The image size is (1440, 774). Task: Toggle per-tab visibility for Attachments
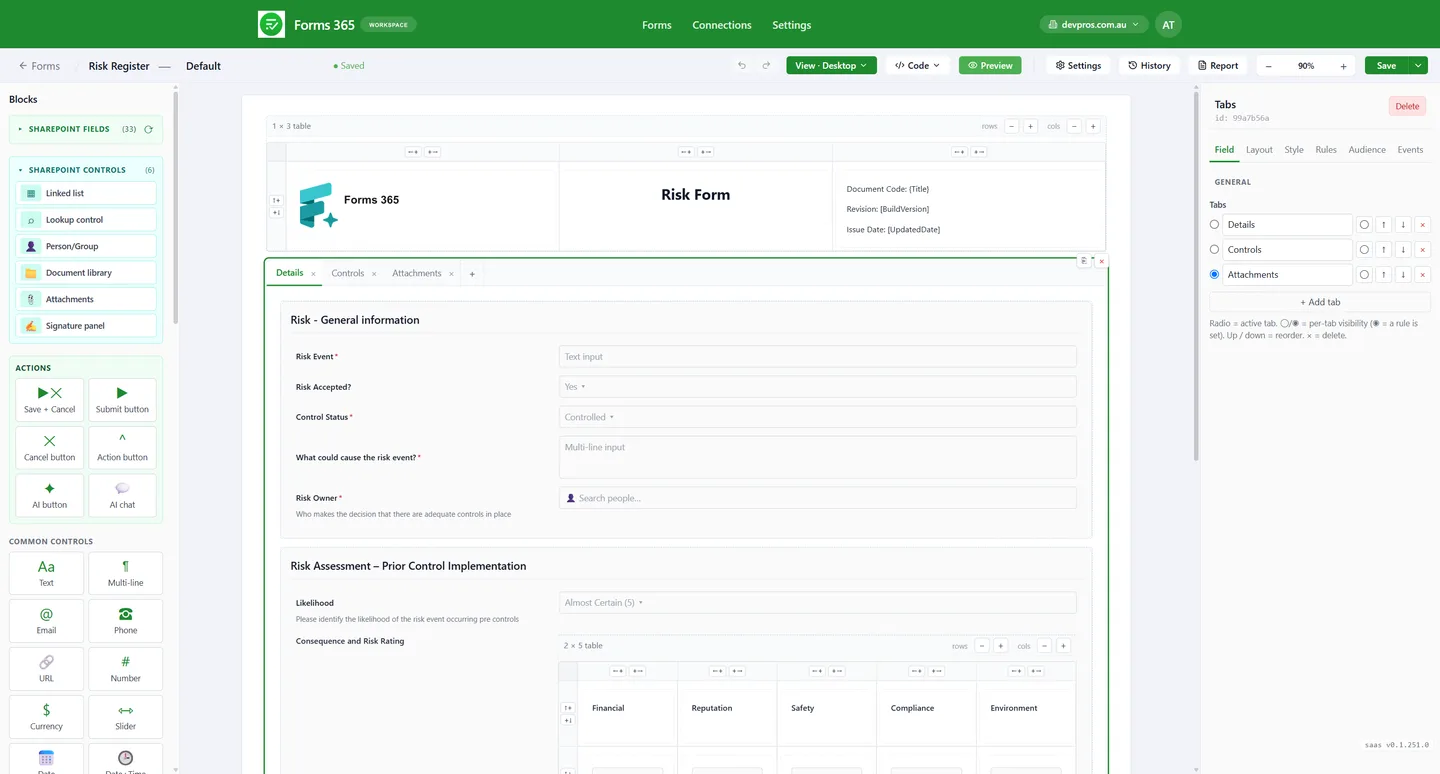pos(1364,274)
